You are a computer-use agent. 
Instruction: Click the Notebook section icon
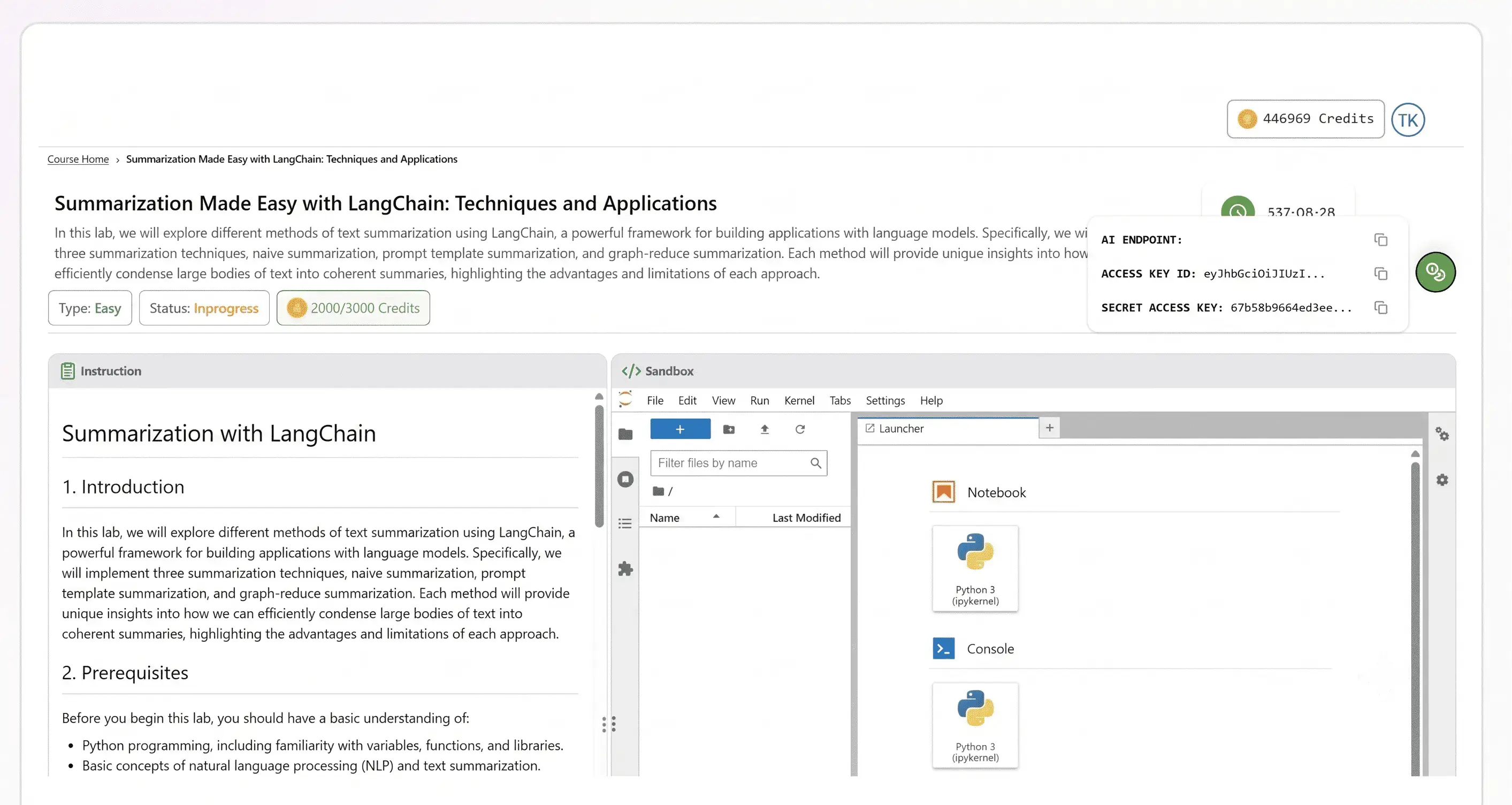coord(943,492)
